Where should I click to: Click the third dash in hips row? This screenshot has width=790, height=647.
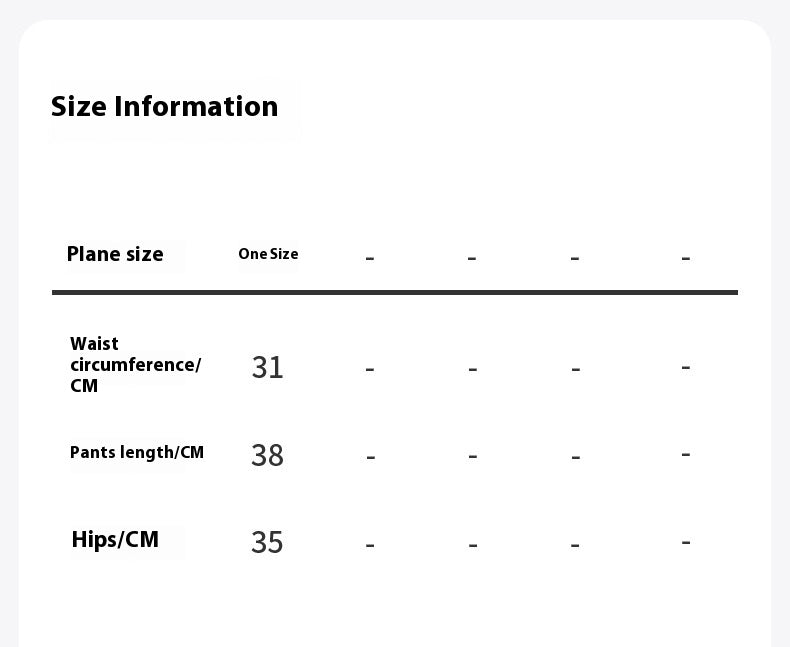[576, 544]
